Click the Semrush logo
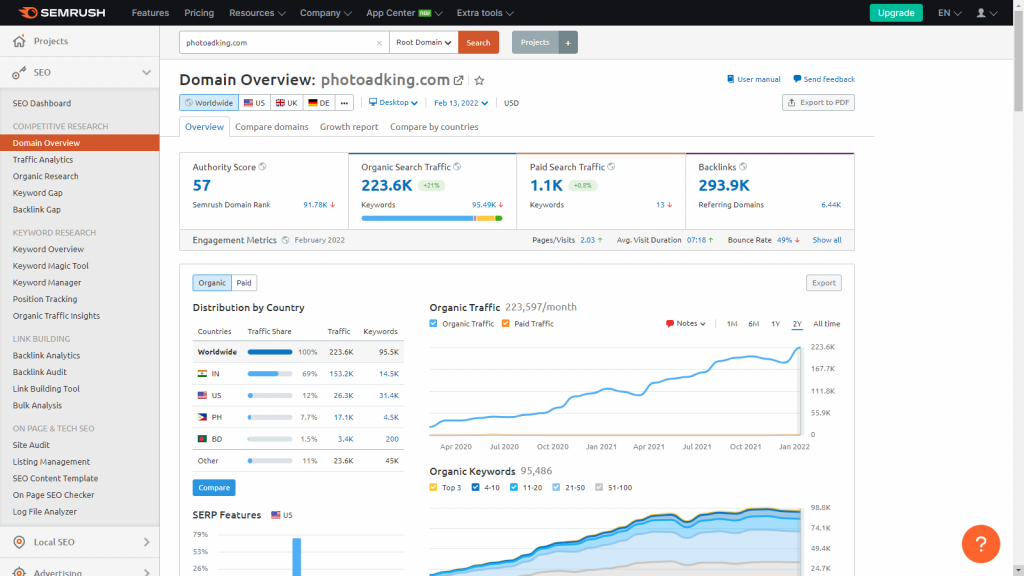This screenshot has width=1024, height=576. point(62,12)
